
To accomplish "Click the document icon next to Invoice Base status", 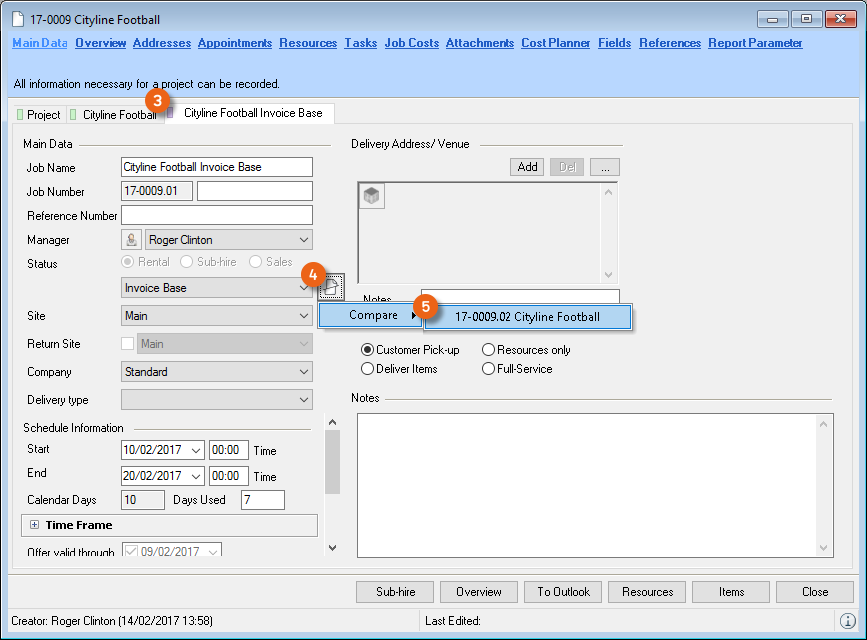I will coord(332,288).
